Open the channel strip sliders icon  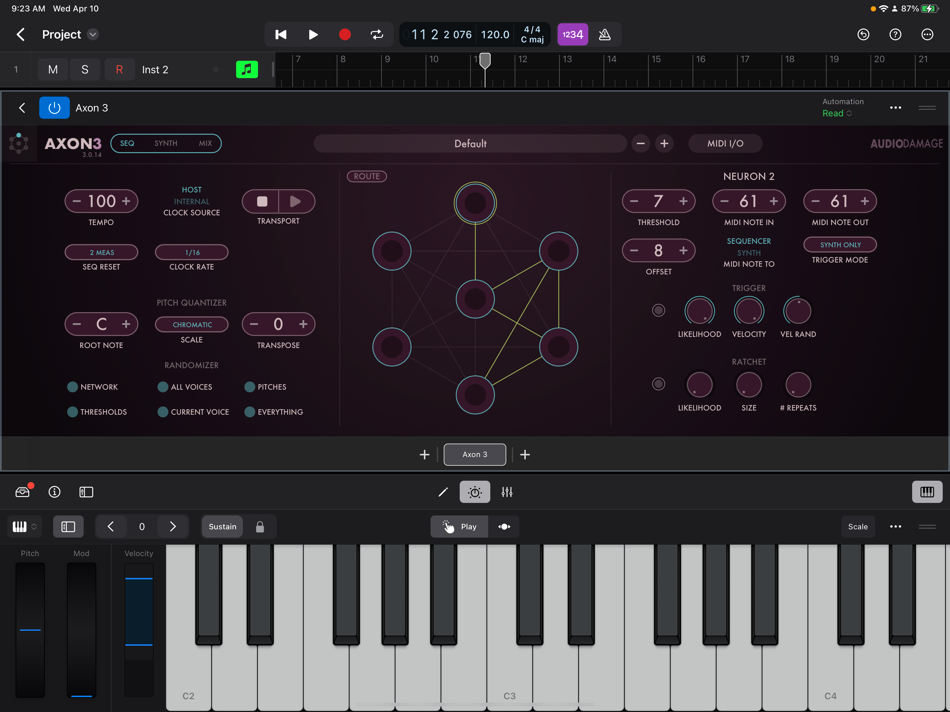click(507, 491)
